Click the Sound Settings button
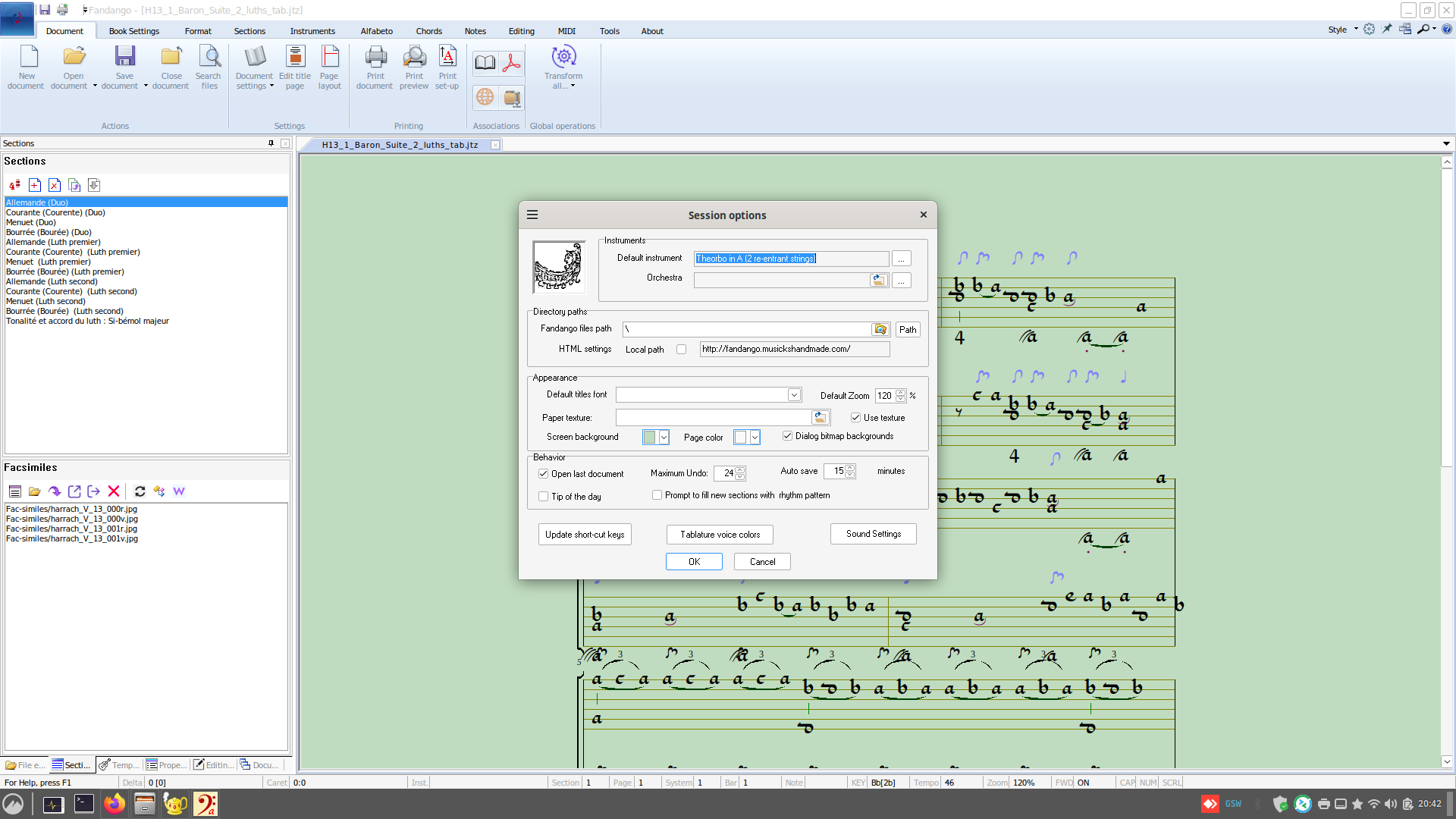This screenshot has height=819, width=1456. (873, 534)
